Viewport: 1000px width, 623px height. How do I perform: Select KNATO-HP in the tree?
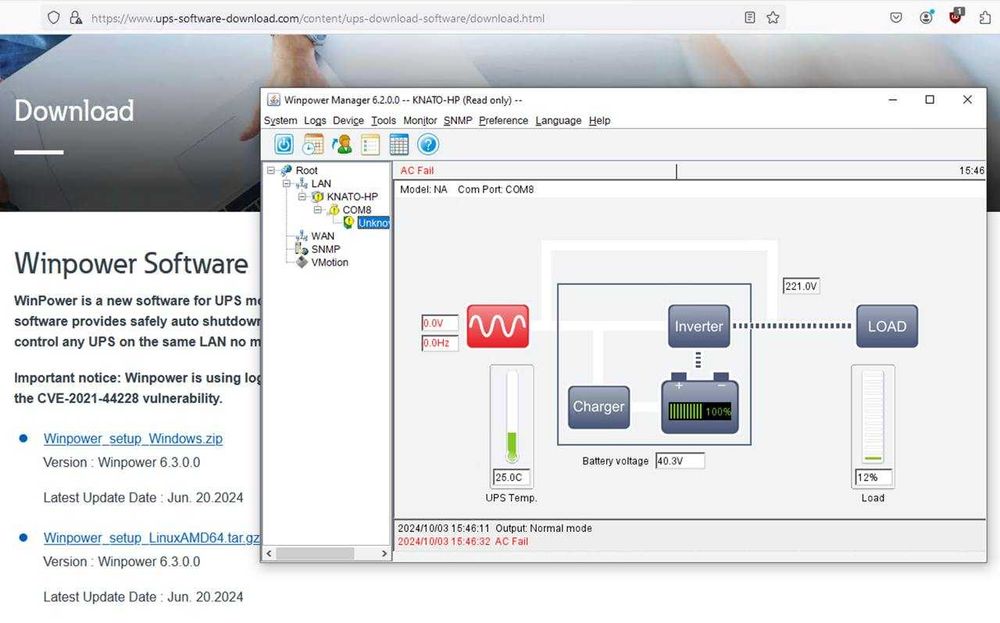(x=352, y=196)
